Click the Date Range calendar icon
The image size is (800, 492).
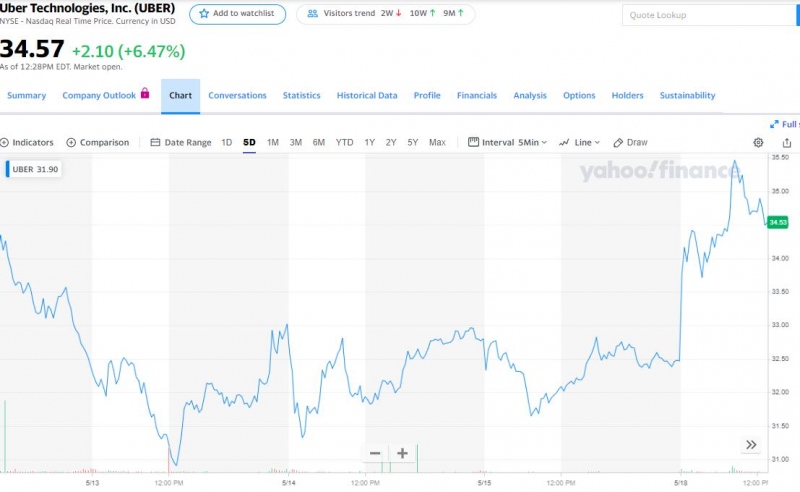pyautogui.click(x=155, y=143)
